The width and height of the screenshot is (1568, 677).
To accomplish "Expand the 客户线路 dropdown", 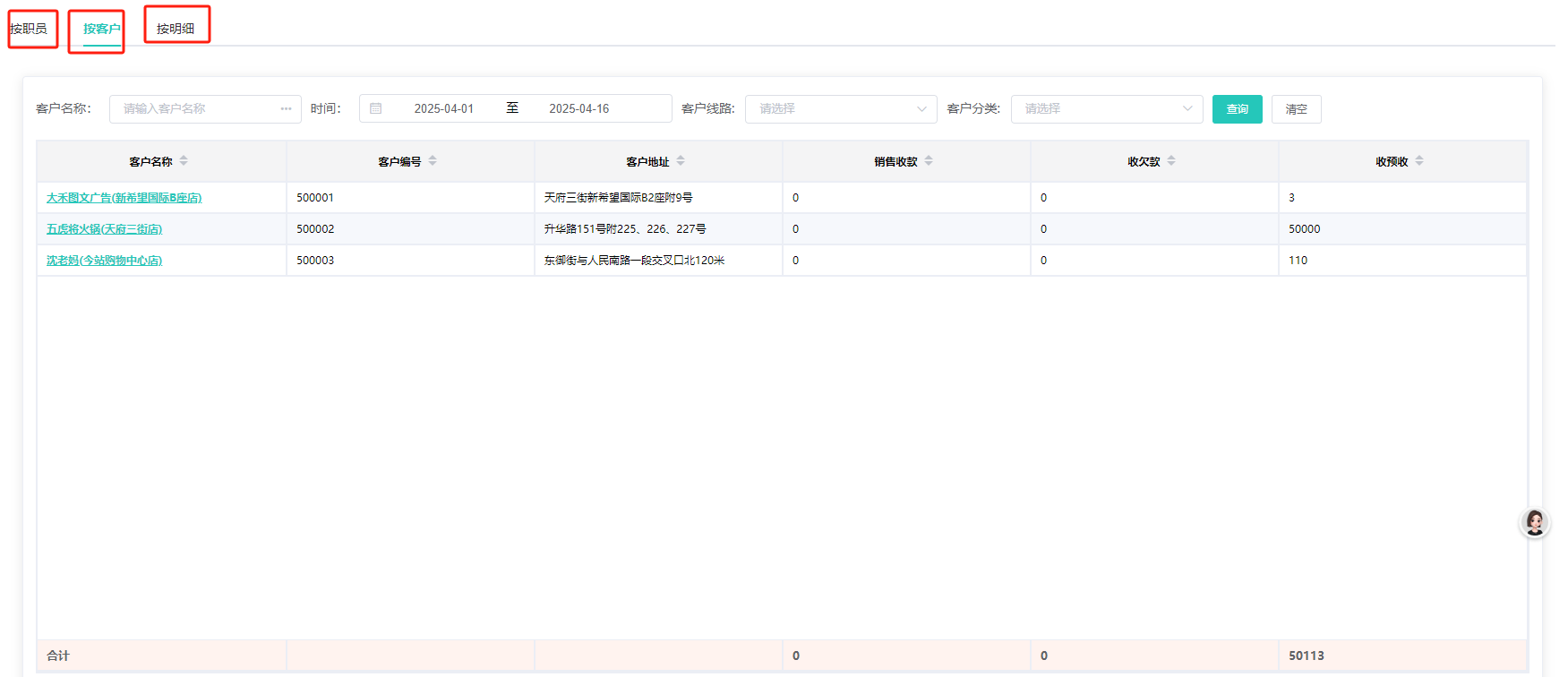I will click(x=840, y=108).
